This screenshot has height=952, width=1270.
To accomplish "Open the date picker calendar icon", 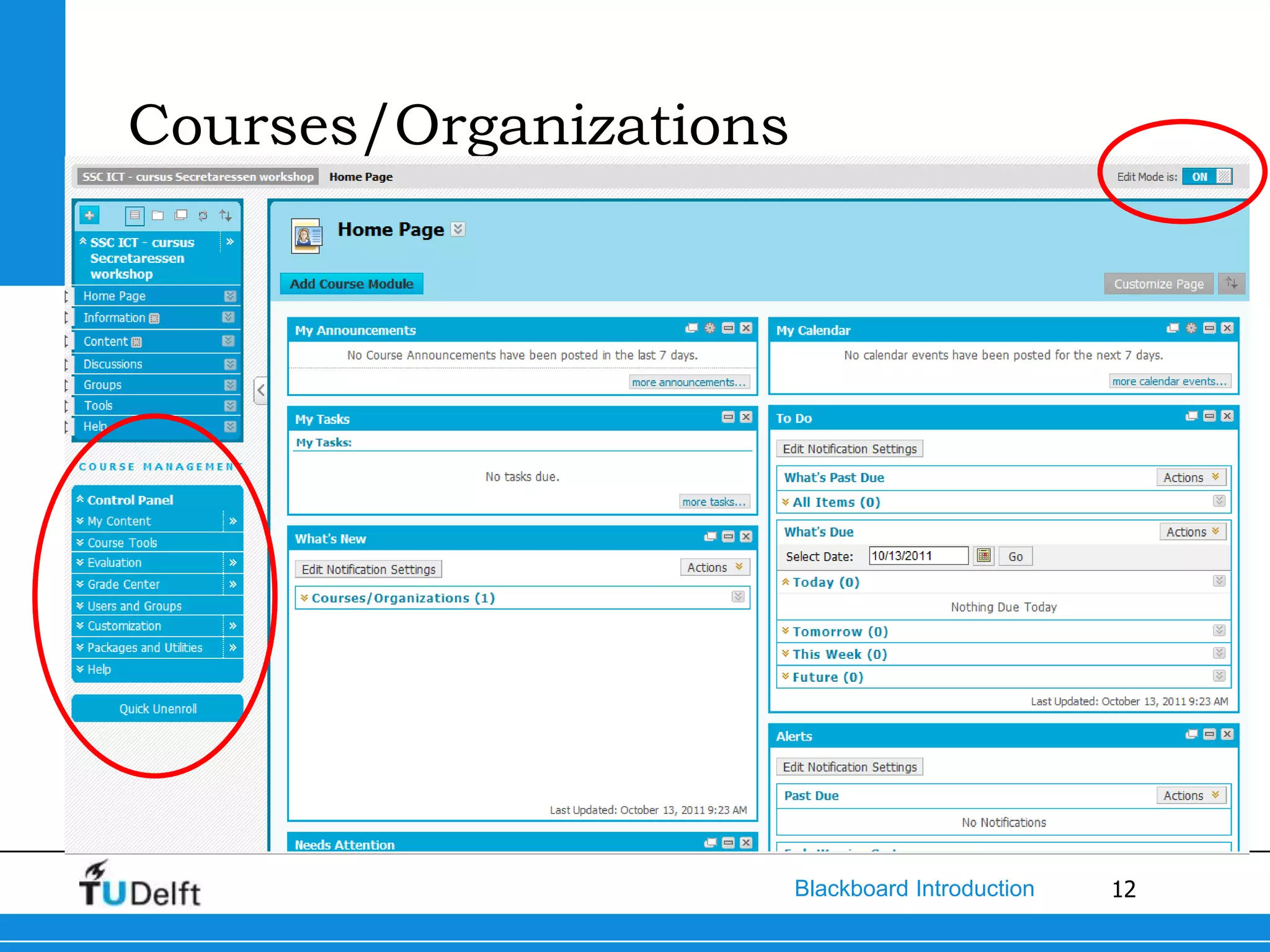I will click(984, 555).
